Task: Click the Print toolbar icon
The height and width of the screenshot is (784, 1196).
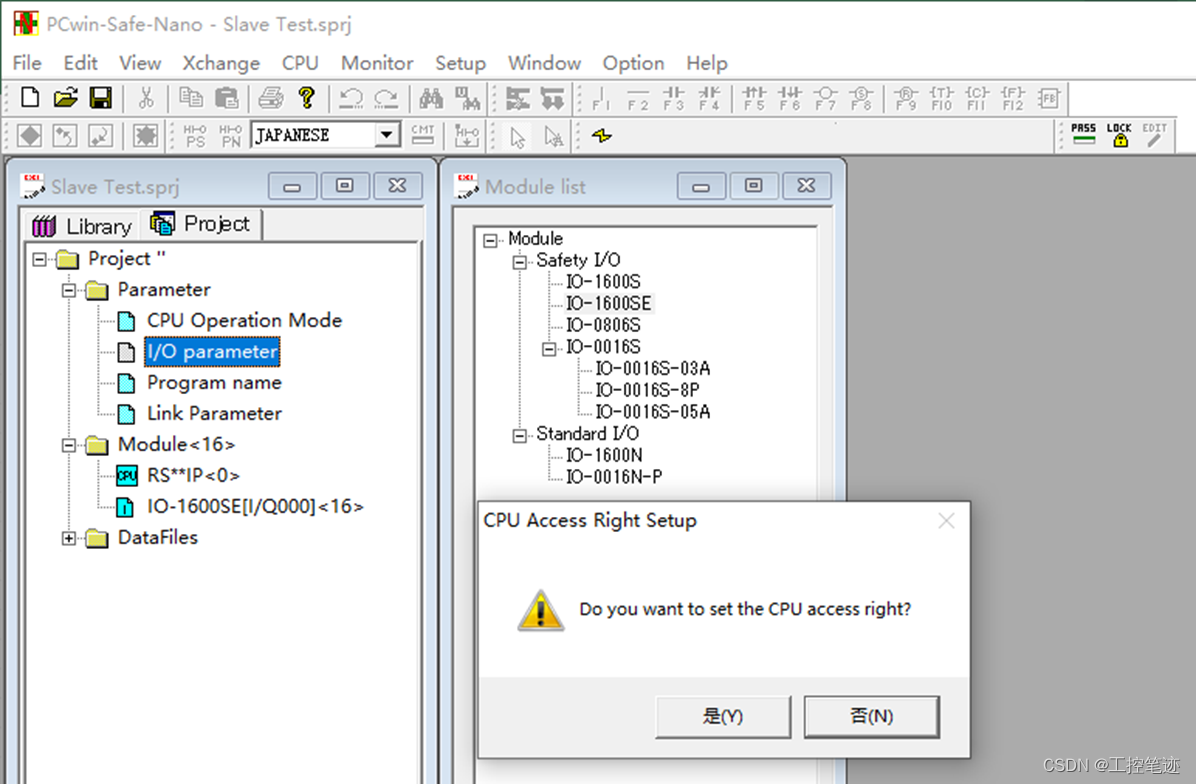Action: (x=271, y=97)
